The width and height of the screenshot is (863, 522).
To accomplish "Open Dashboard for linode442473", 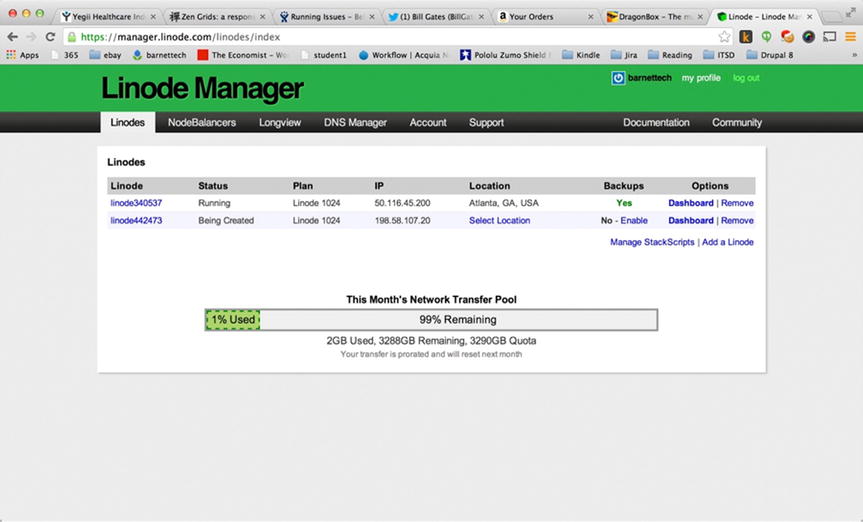I will [x=691, y=221].
